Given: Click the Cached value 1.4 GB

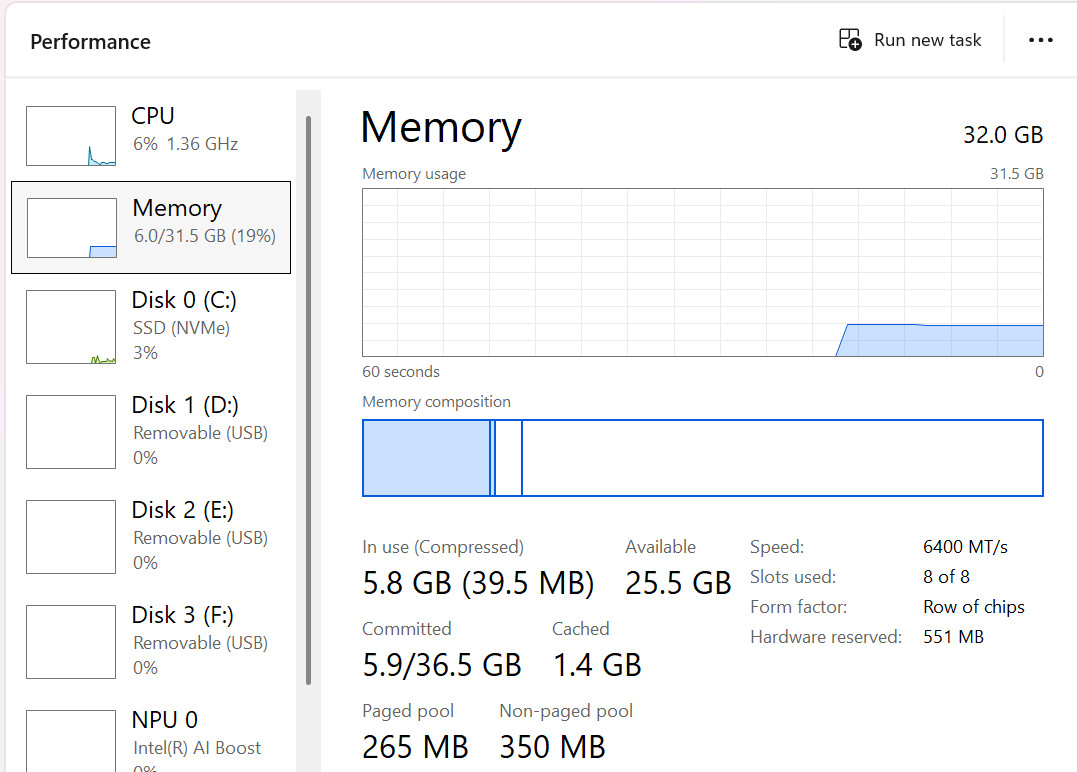Looking at the screenshot, I should [x=597, y=665].
